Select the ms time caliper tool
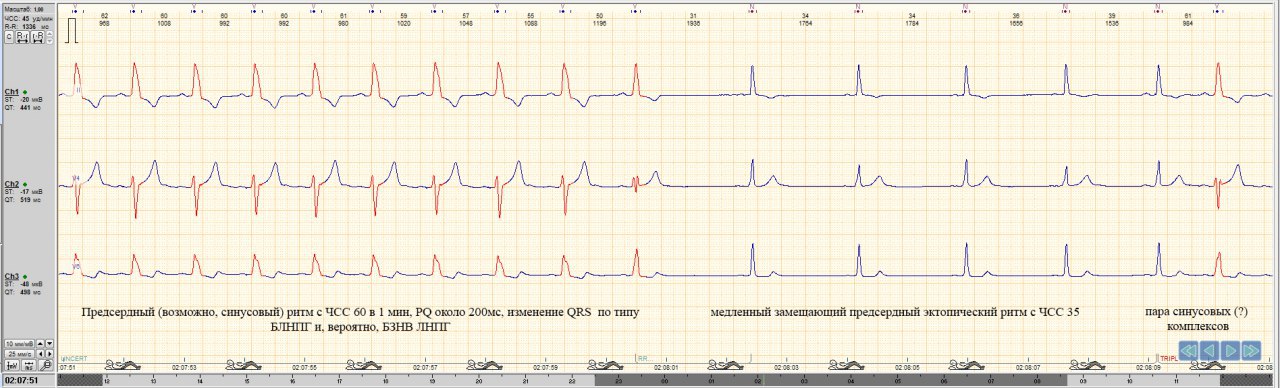 (x=28, y=365)
